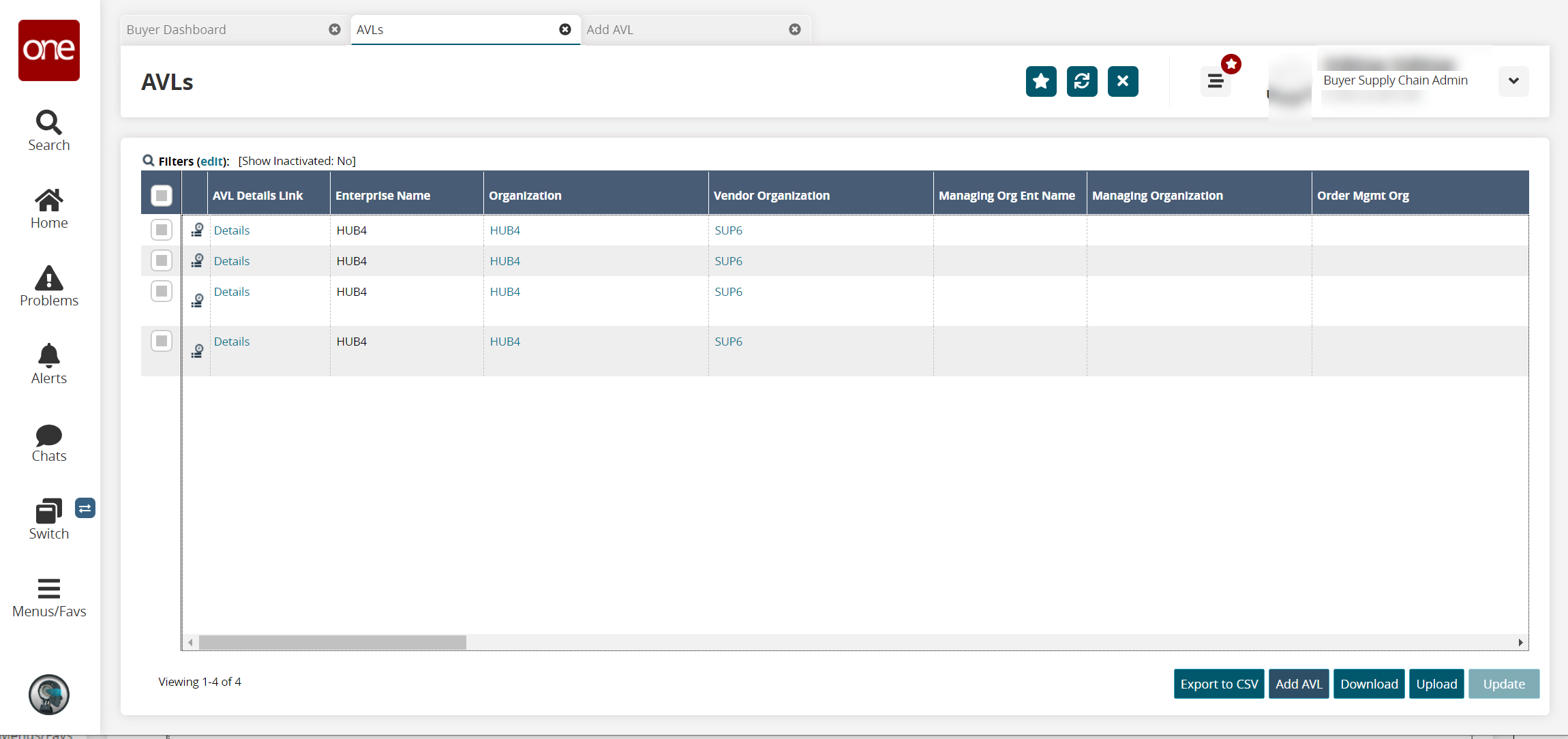The width and height of the screenshot is (1568, 739).
Task: Click the horizontal scrollbar thumb
Action: (x=332, y=642)
